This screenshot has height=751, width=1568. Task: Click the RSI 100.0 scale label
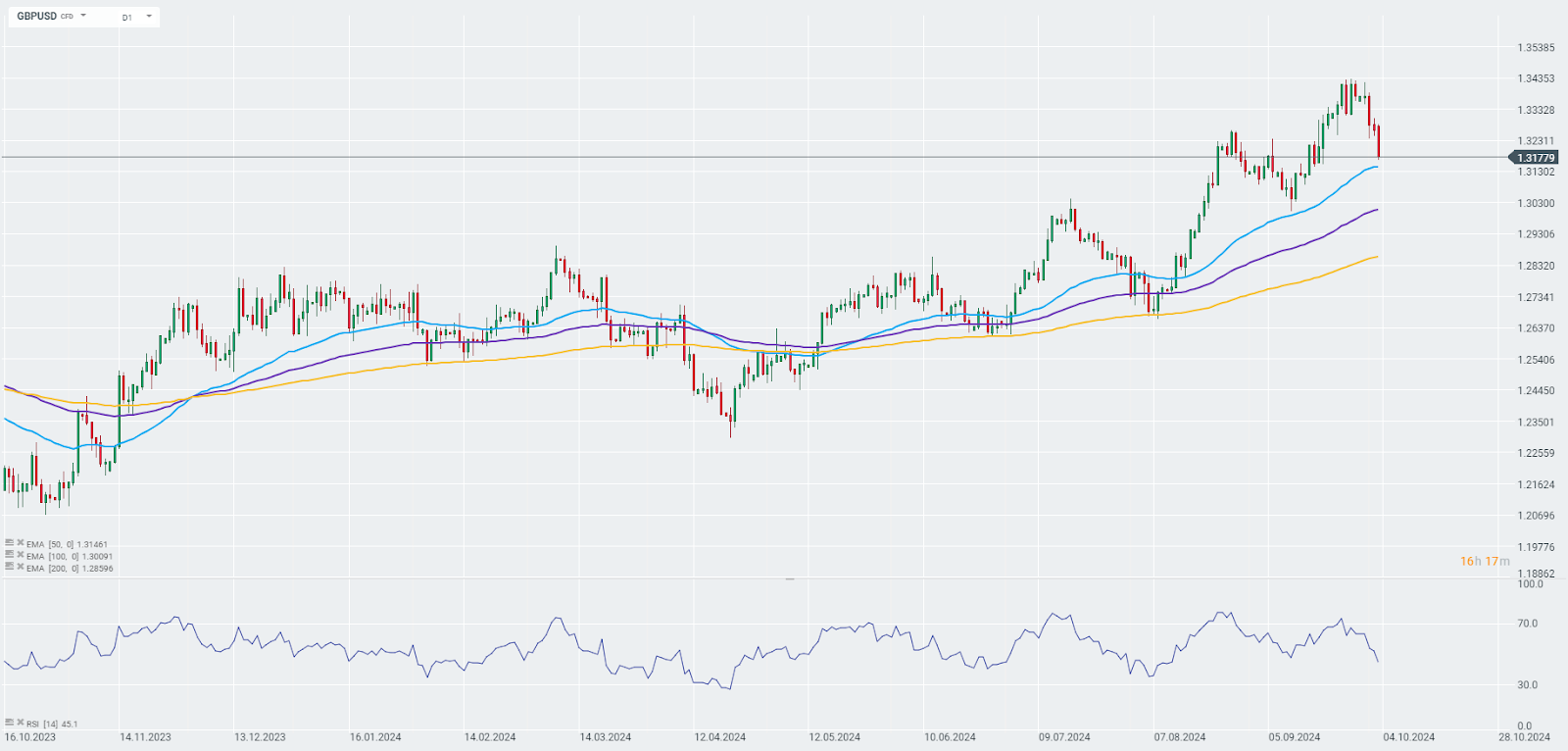(1530, 584)
